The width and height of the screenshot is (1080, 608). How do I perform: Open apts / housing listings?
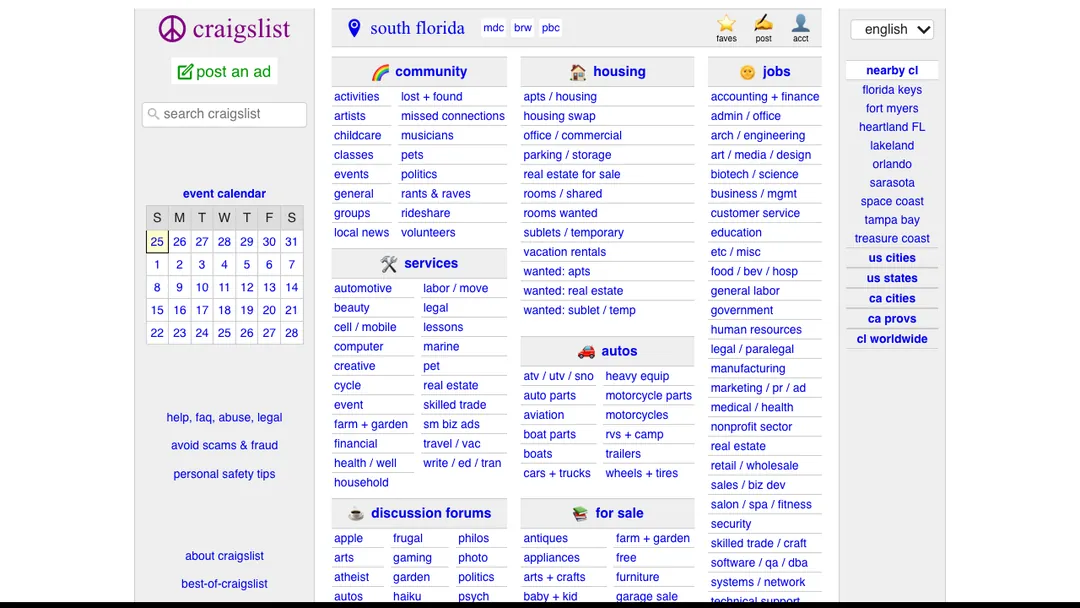560,97
